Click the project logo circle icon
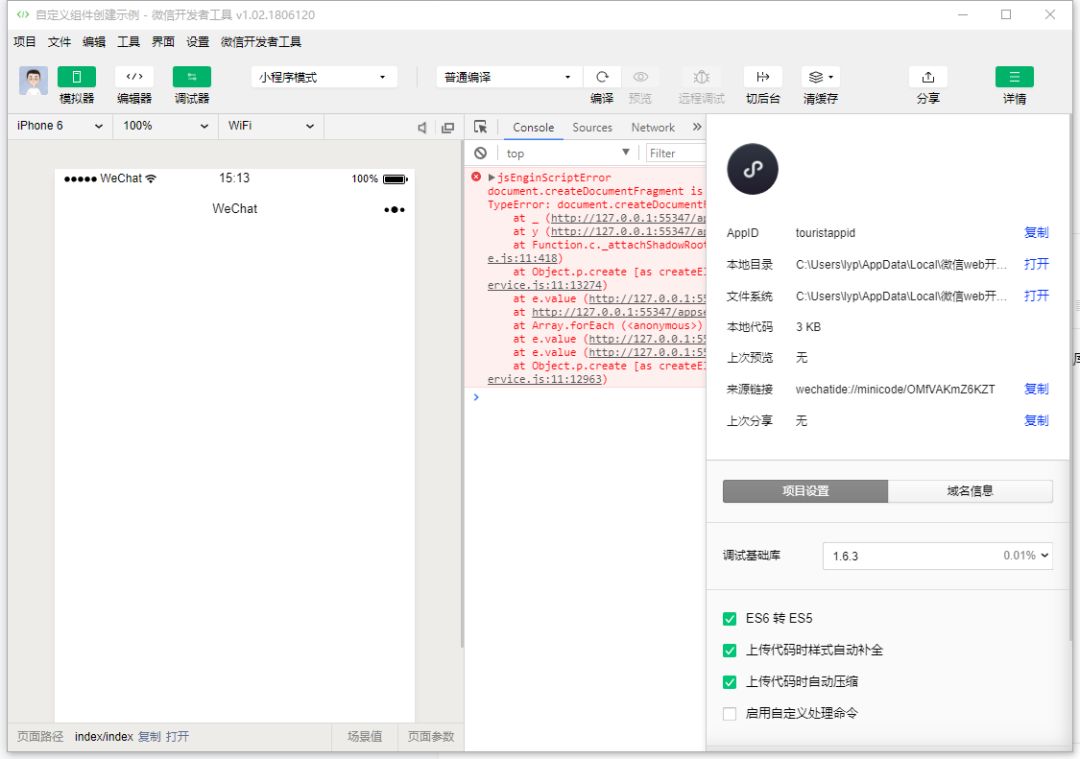The image size is (1080, 759). pyautogui.click(x=752, y=169)
